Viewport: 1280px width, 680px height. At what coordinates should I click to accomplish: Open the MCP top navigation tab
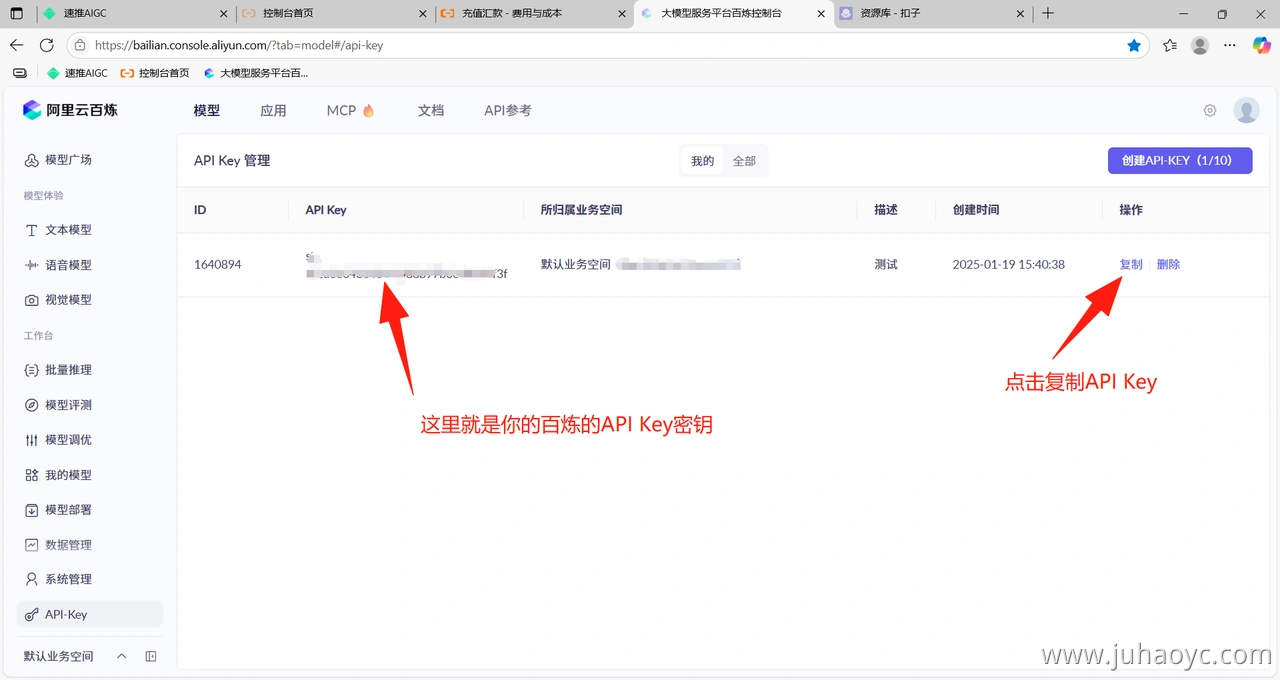350,111
